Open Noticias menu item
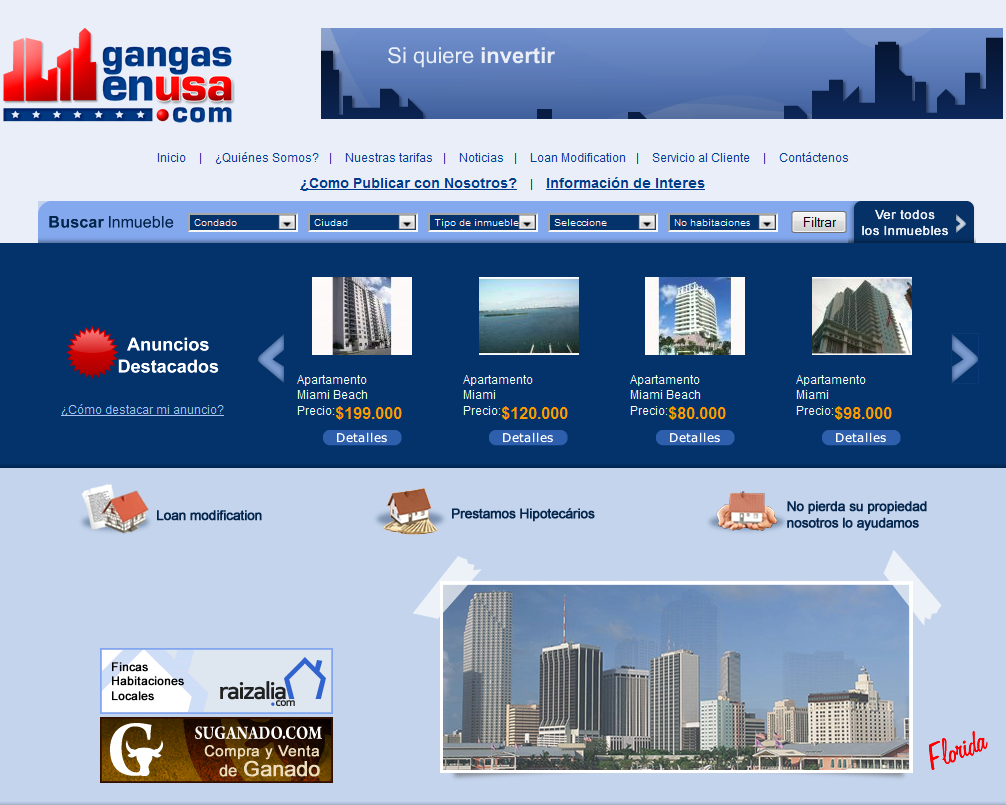1006x805 pixels. (481, 158)
